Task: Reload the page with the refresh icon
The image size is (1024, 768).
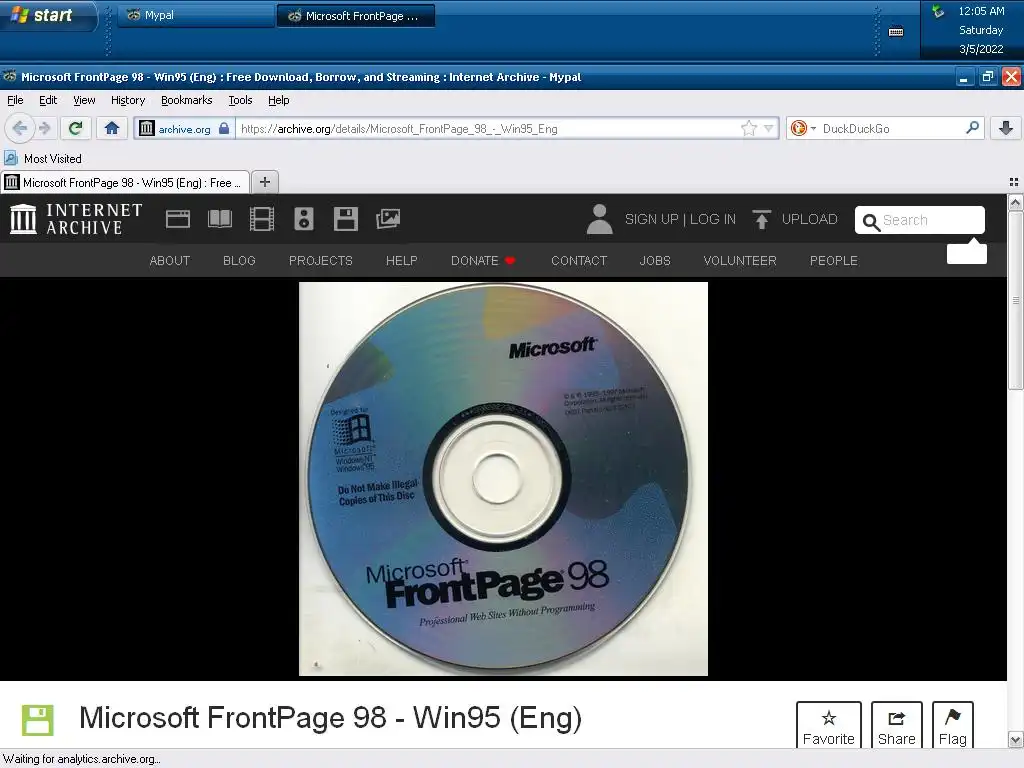Action: pyautogui.click(x=76, y=128)
